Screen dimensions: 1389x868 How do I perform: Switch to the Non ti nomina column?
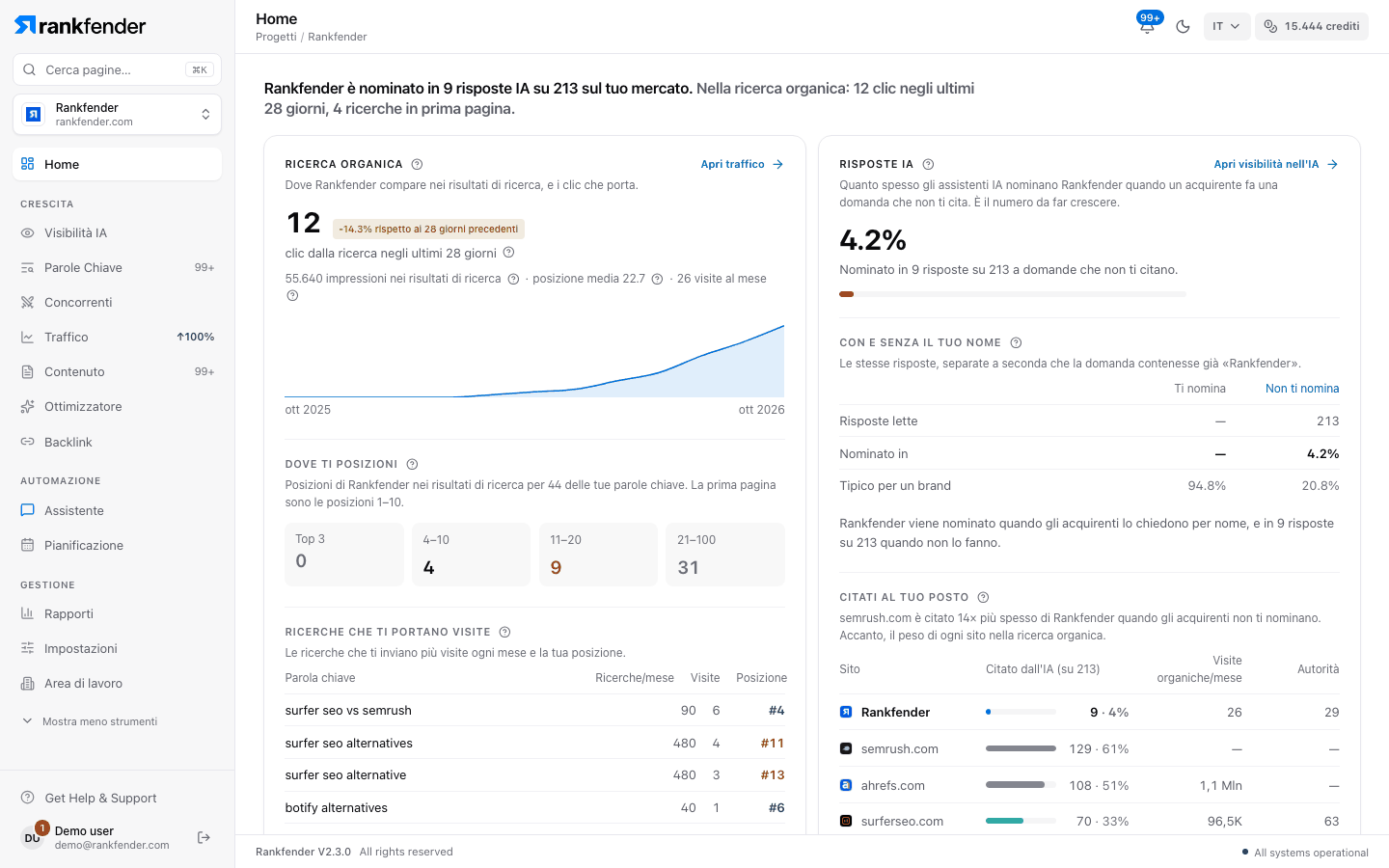tap(1302, 389)
